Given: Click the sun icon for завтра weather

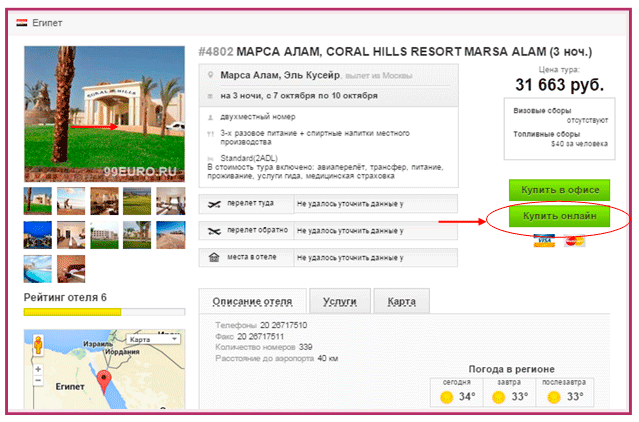Looking at the screenshot, I should [499, 396].
